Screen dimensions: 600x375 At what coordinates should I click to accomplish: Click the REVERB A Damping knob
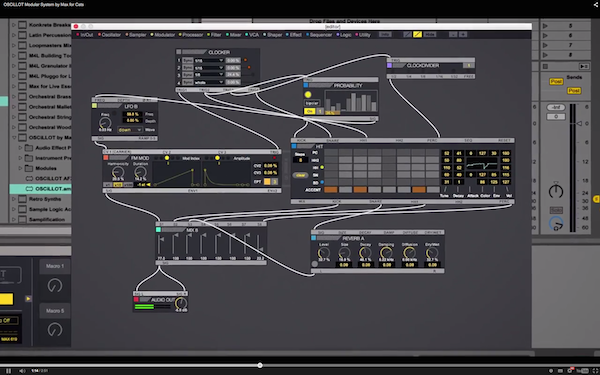386,253
